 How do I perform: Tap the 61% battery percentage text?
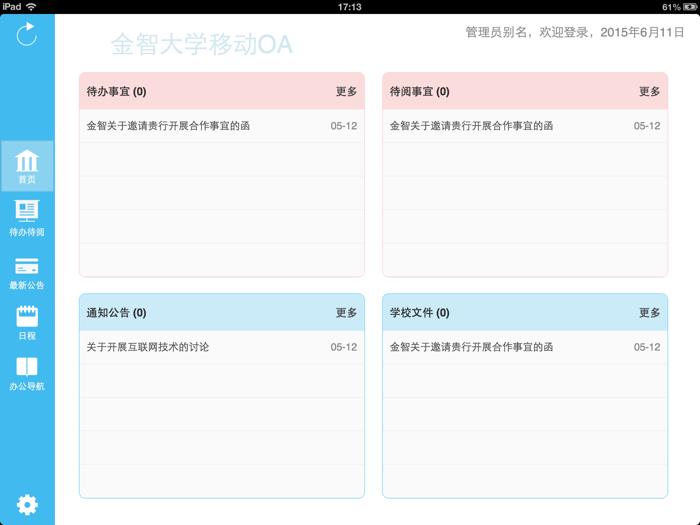pyautogui.click(x=671, y=7)
